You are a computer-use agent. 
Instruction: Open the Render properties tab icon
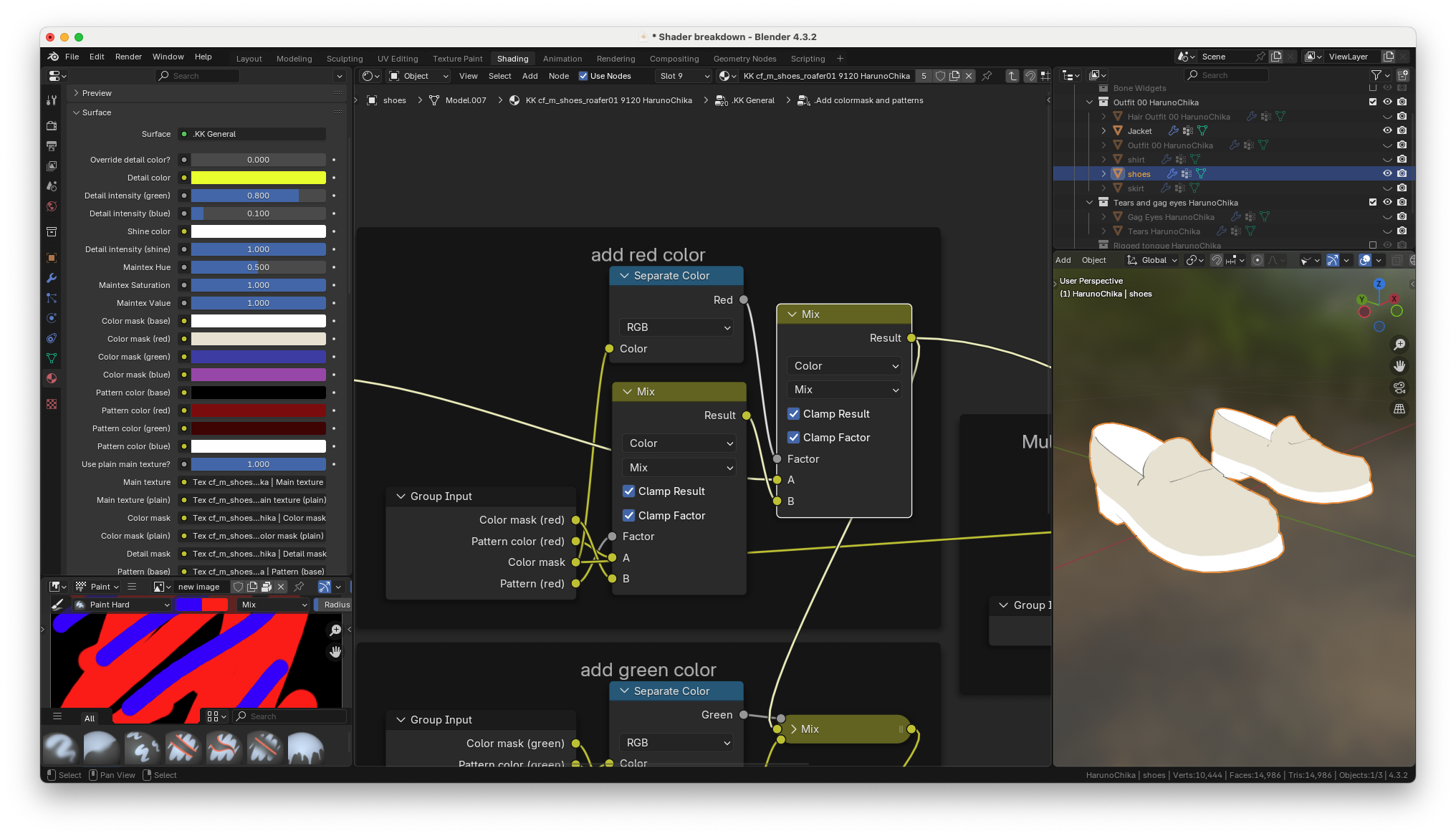pos(52,125)
